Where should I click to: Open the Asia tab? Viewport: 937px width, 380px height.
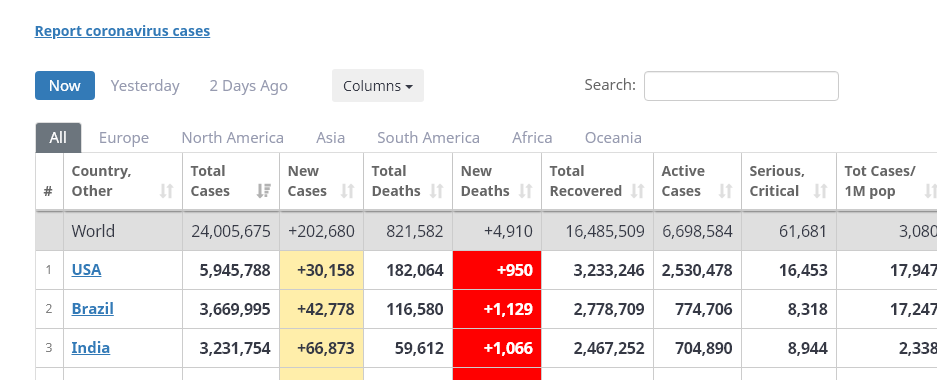click(330, 137)
